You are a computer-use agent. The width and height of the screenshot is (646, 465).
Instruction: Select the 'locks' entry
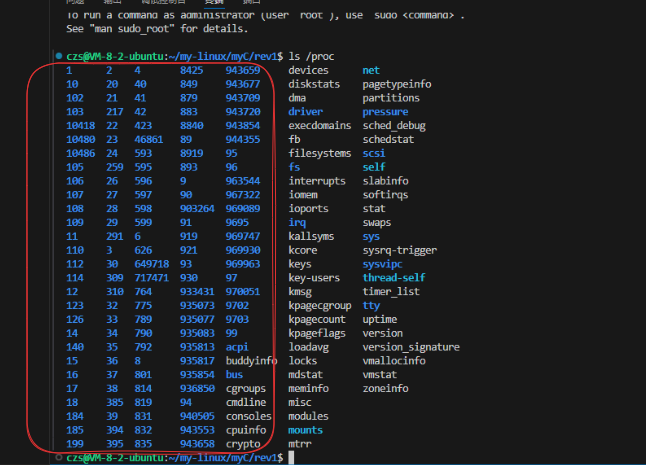point(302,361)
